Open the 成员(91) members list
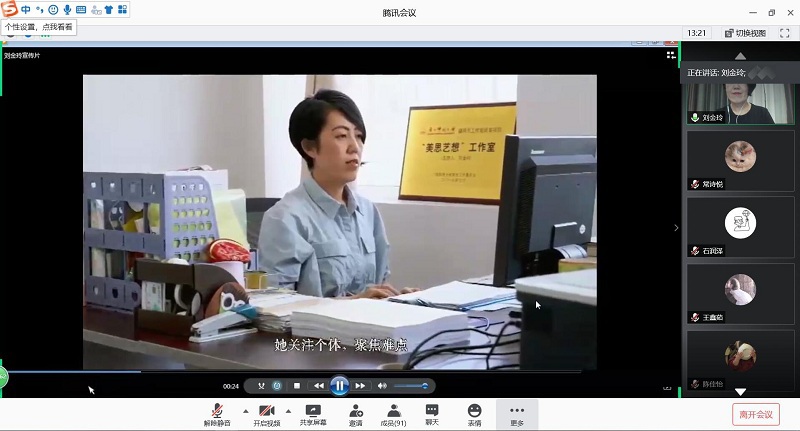This screenshot has width=800, height=431. [x=393, y=415]
